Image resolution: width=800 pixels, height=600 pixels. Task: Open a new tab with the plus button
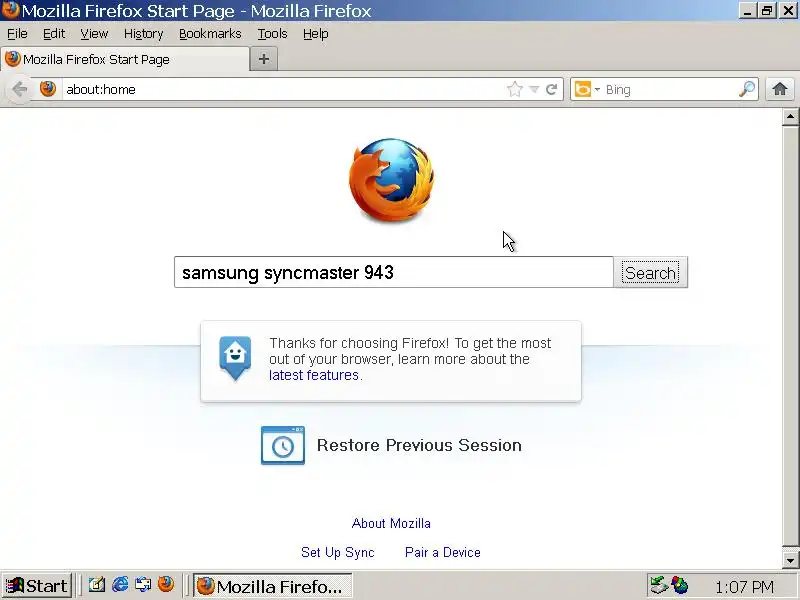click(264, 59)
